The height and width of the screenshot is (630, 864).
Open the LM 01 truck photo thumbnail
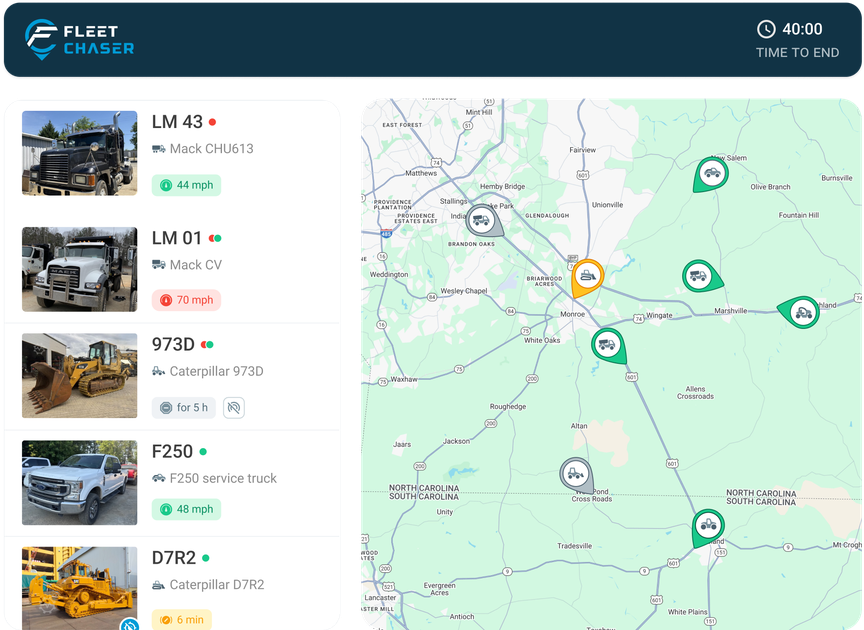[x=80, y=267]
